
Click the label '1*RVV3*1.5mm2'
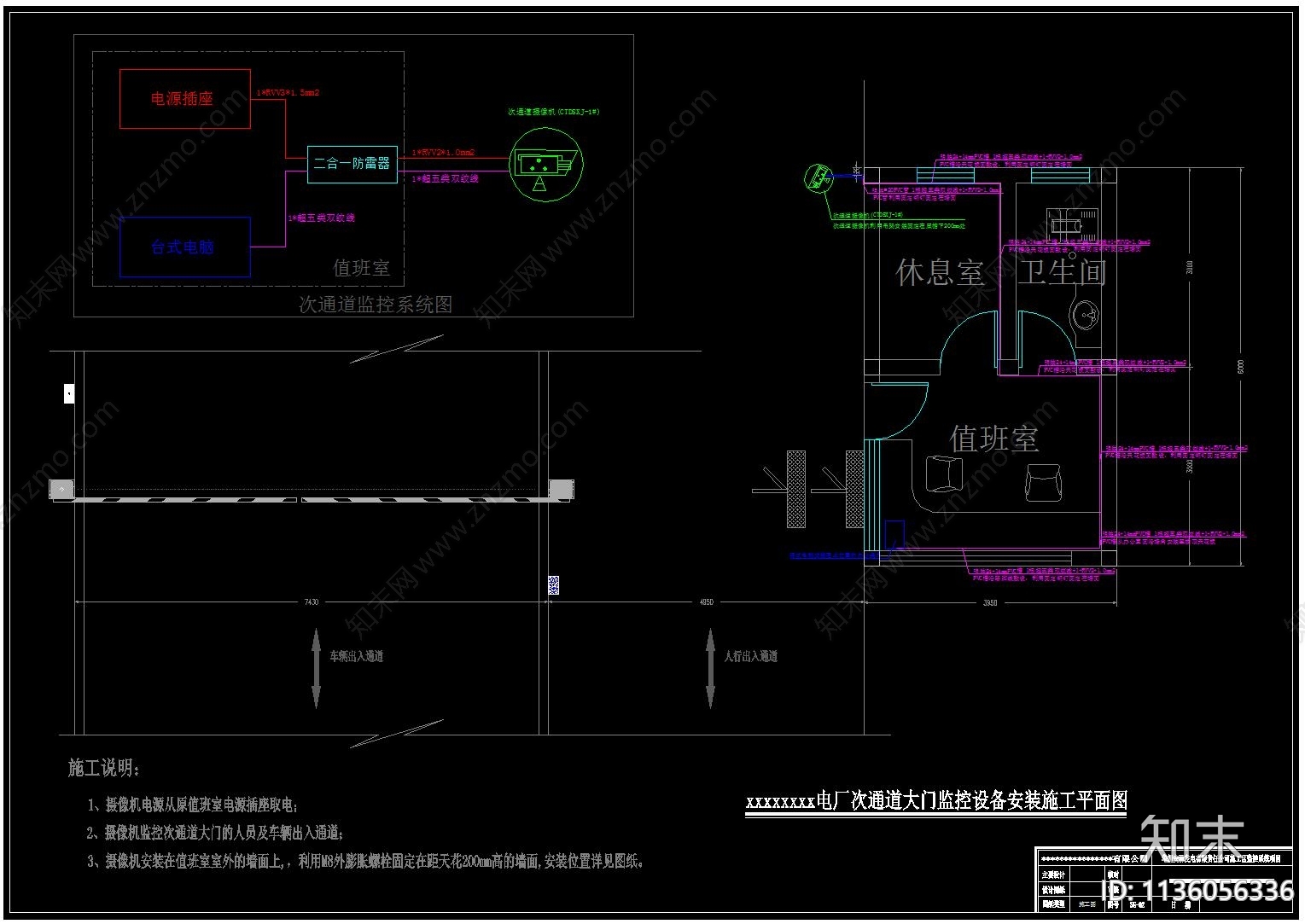point(288,92)
